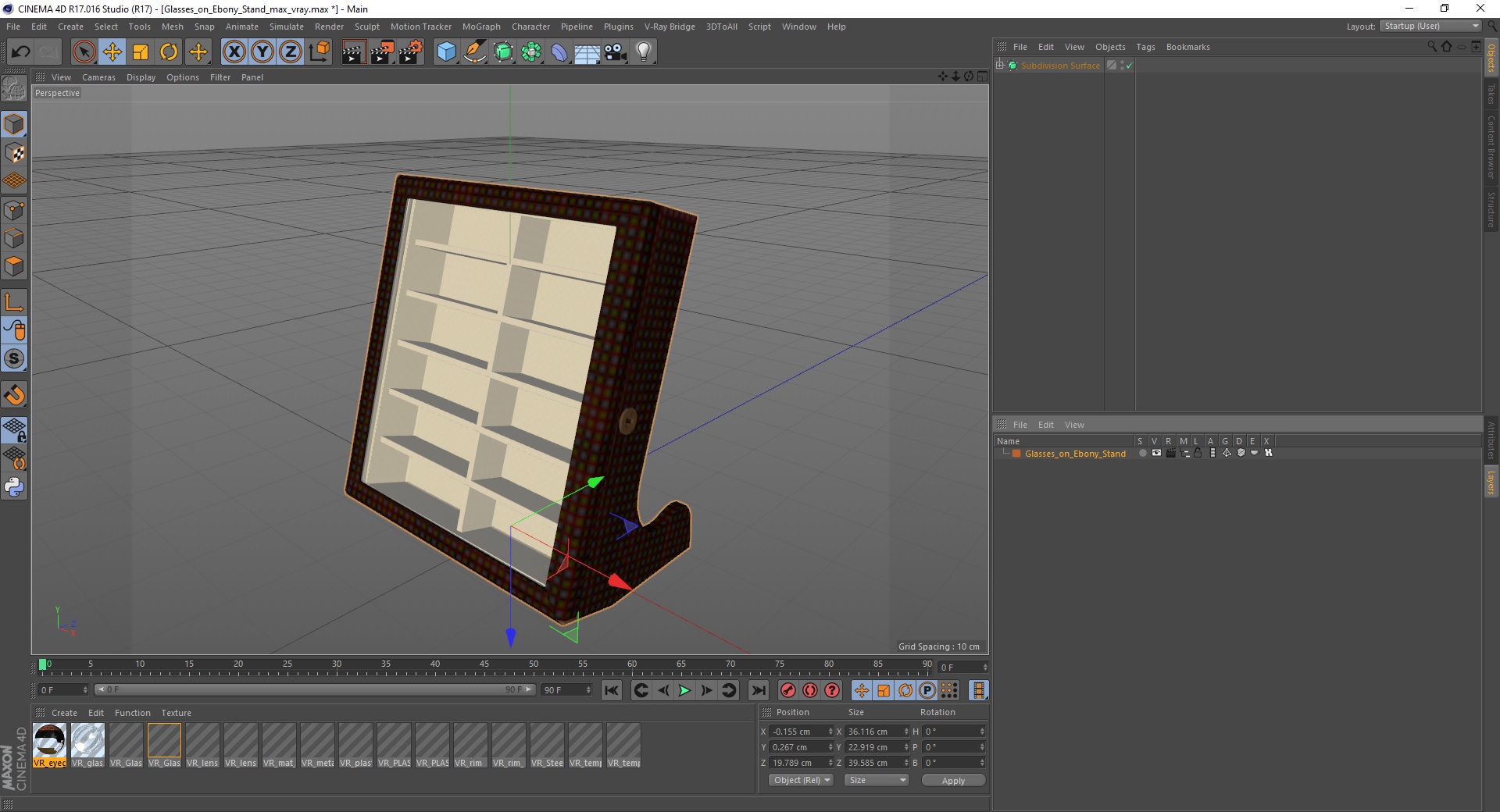Open Edit Render Settings
This screenshot has height=812, width=1500.
[411, 52]
